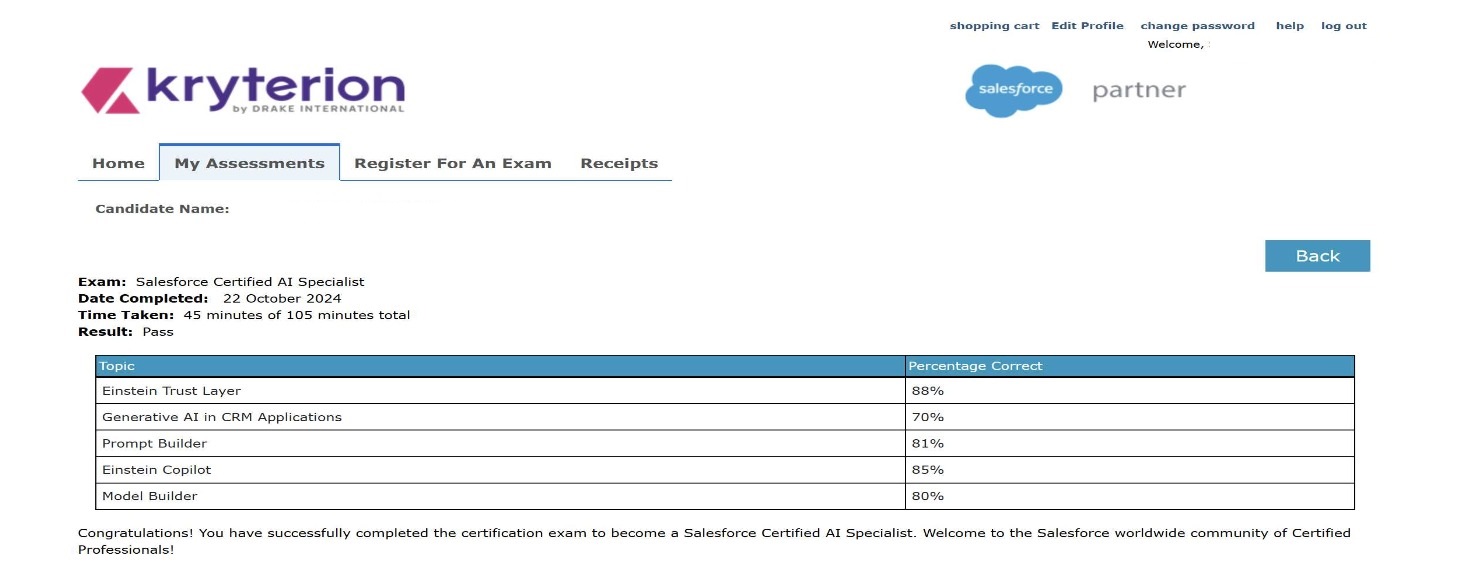Click the Kryterion logo
1478x578 pixels.
[243, 90]
